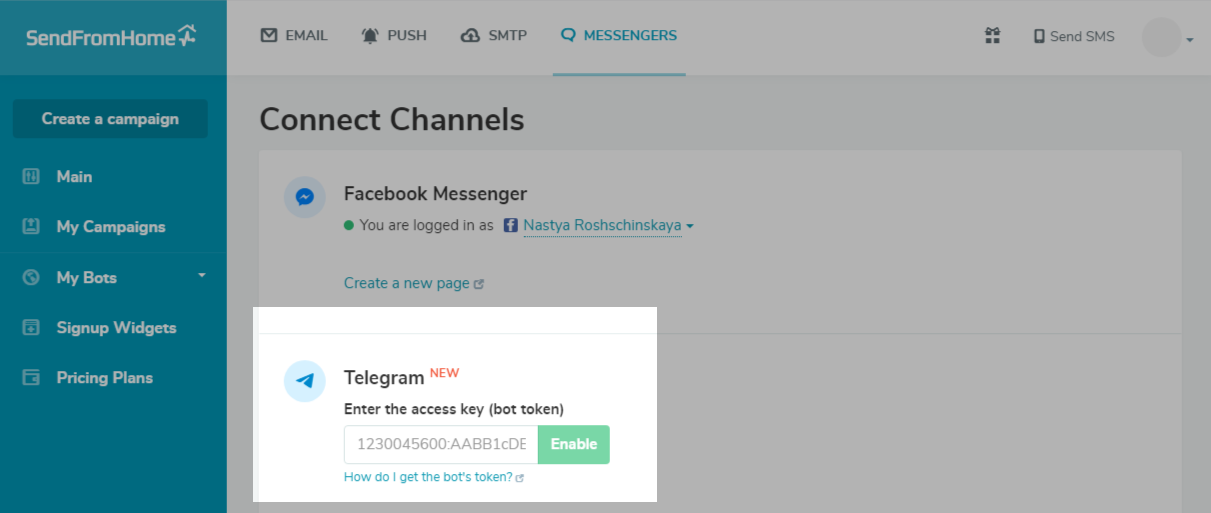Focus the bot token input field
The width and height of the screenshot is (1211, 513).
click(441, 444)
